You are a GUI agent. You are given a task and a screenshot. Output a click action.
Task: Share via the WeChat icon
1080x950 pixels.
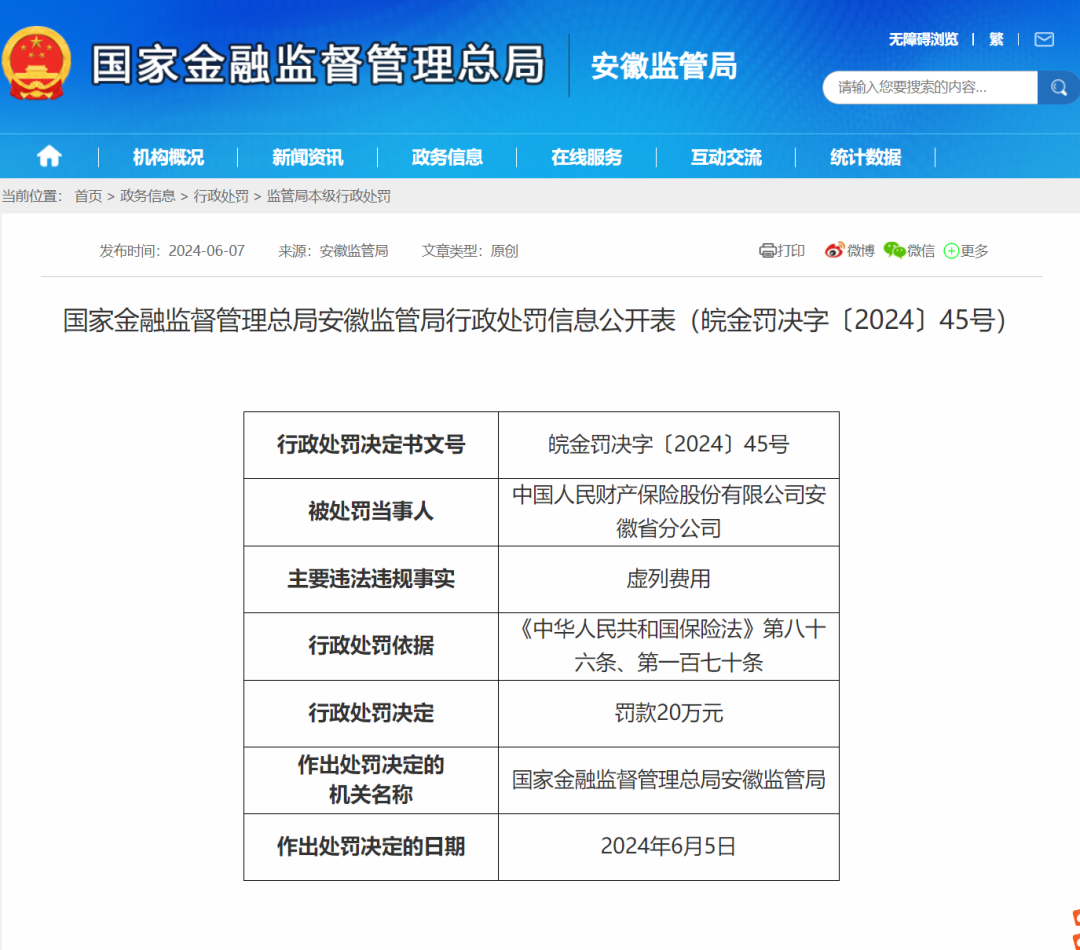[x=894, y=251]
